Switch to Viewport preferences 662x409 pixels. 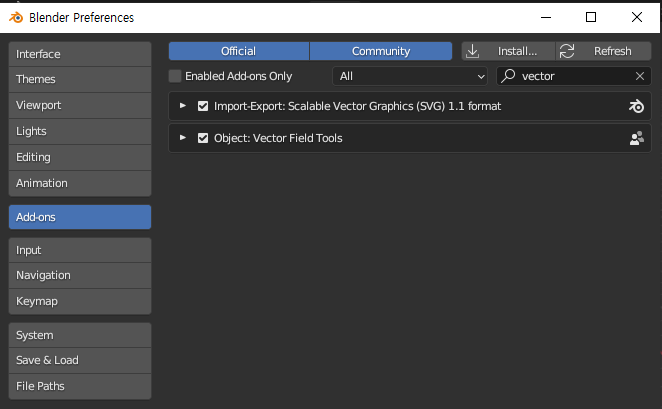coord(80,106)
